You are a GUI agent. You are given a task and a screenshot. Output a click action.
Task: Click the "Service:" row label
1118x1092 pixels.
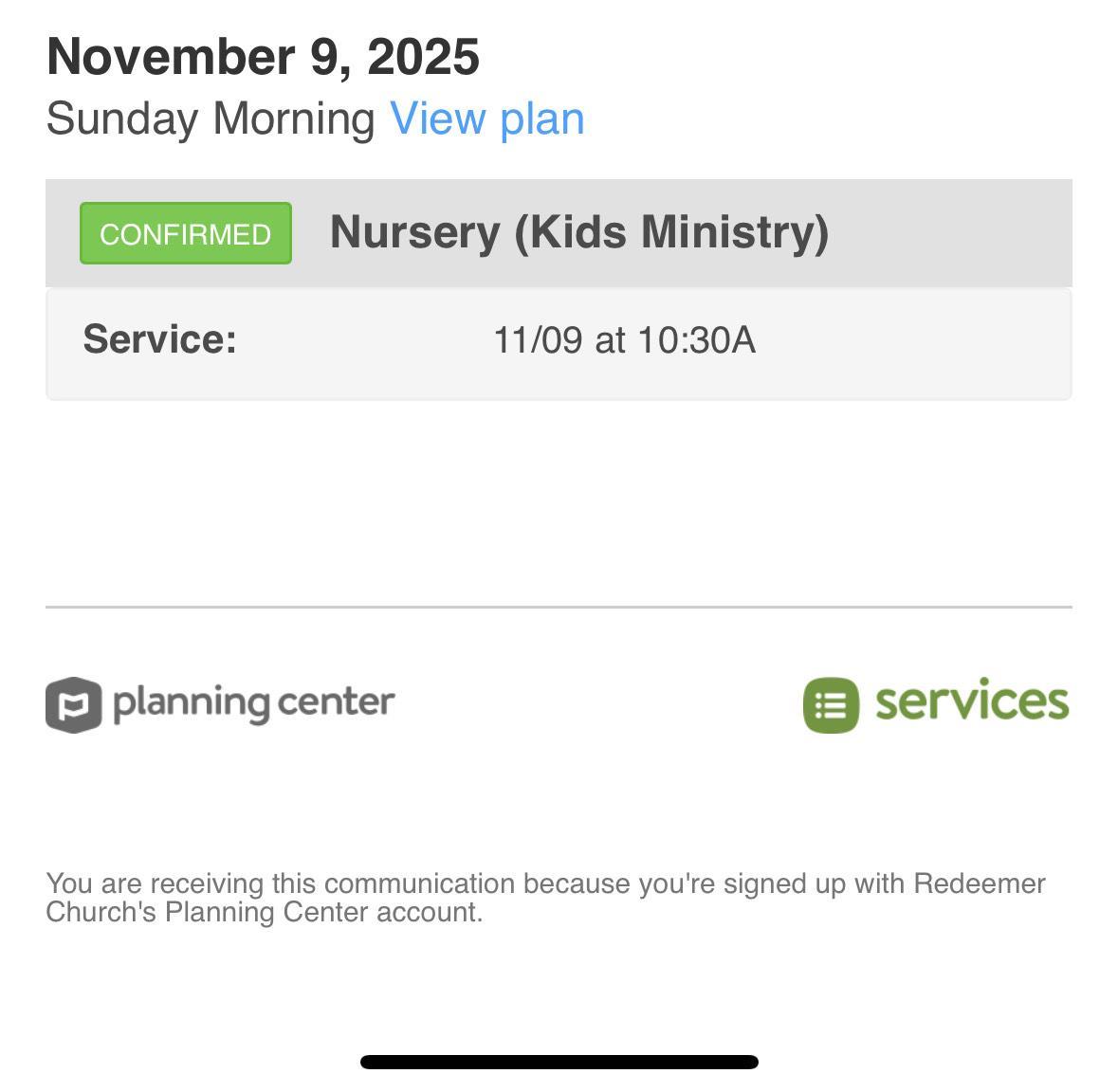click(159, 339)
